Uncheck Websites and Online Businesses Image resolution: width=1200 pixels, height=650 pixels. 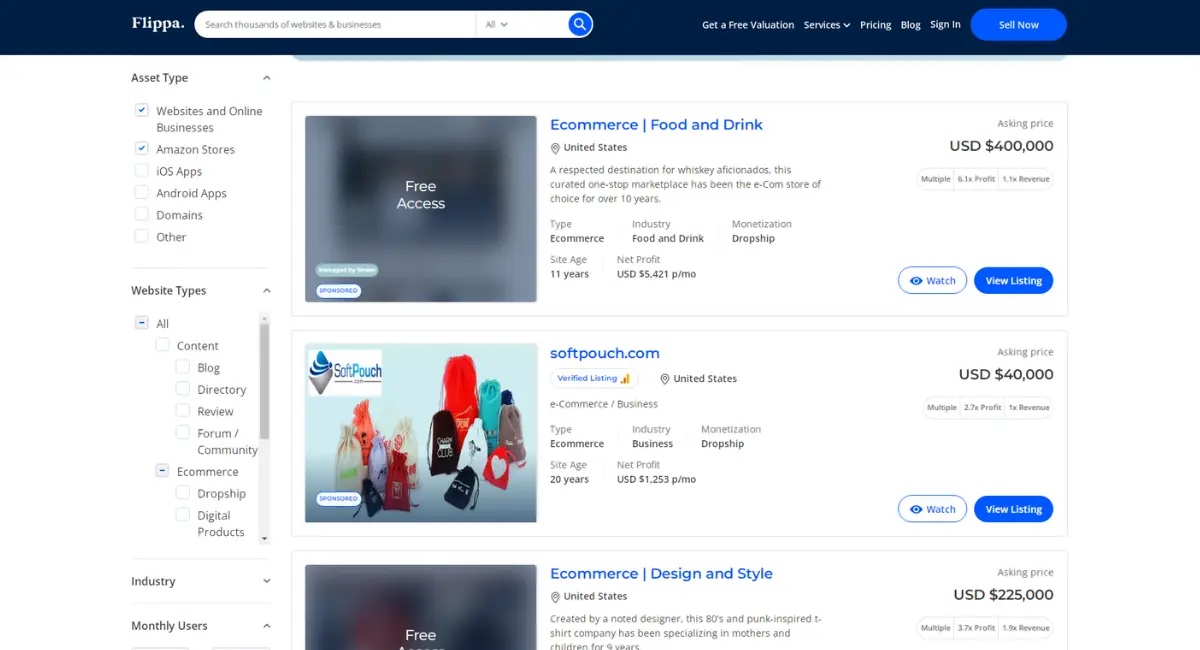(x=142, y=110)
